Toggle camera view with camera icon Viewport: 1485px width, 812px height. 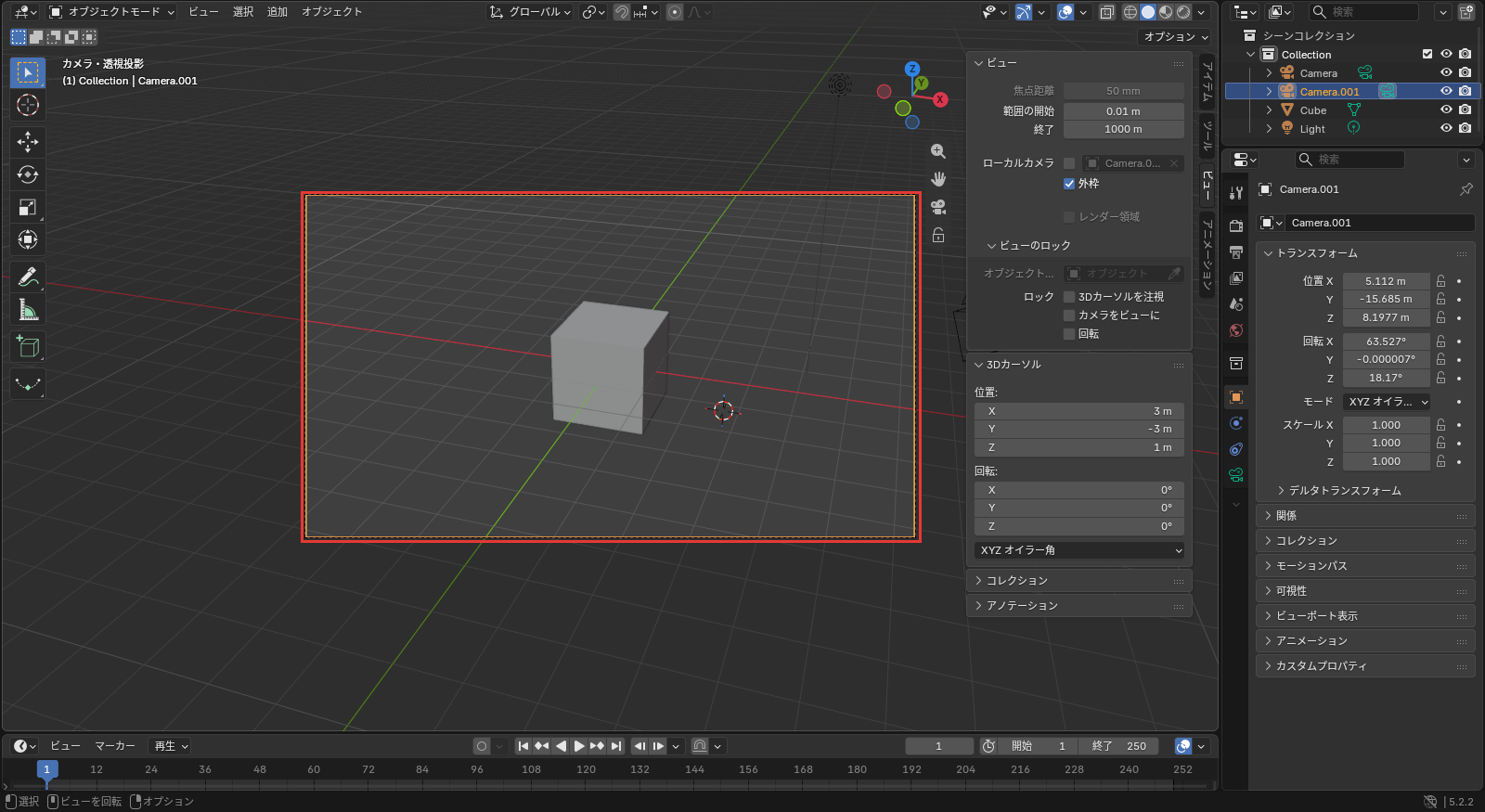938,207
